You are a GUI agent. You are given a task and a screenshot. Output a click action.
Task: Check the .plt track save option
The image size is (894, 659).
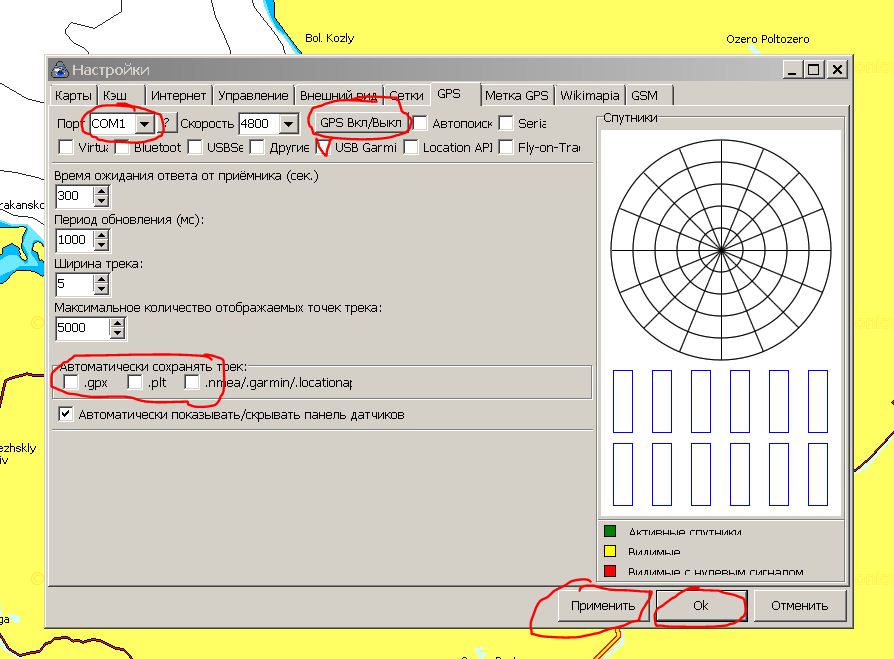135,383
